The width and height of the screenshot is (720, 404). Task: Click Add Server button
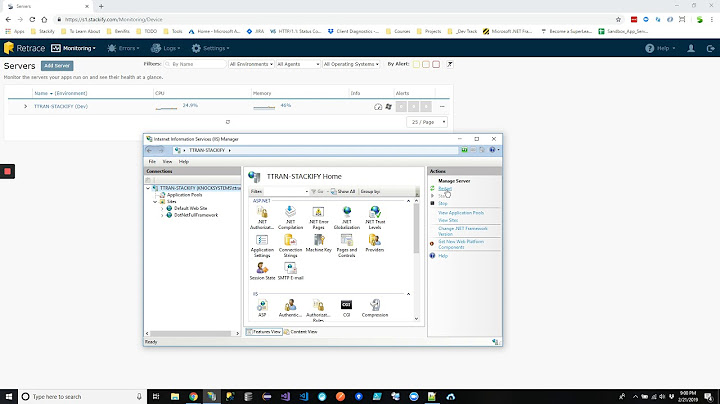[x=57, y=66]
